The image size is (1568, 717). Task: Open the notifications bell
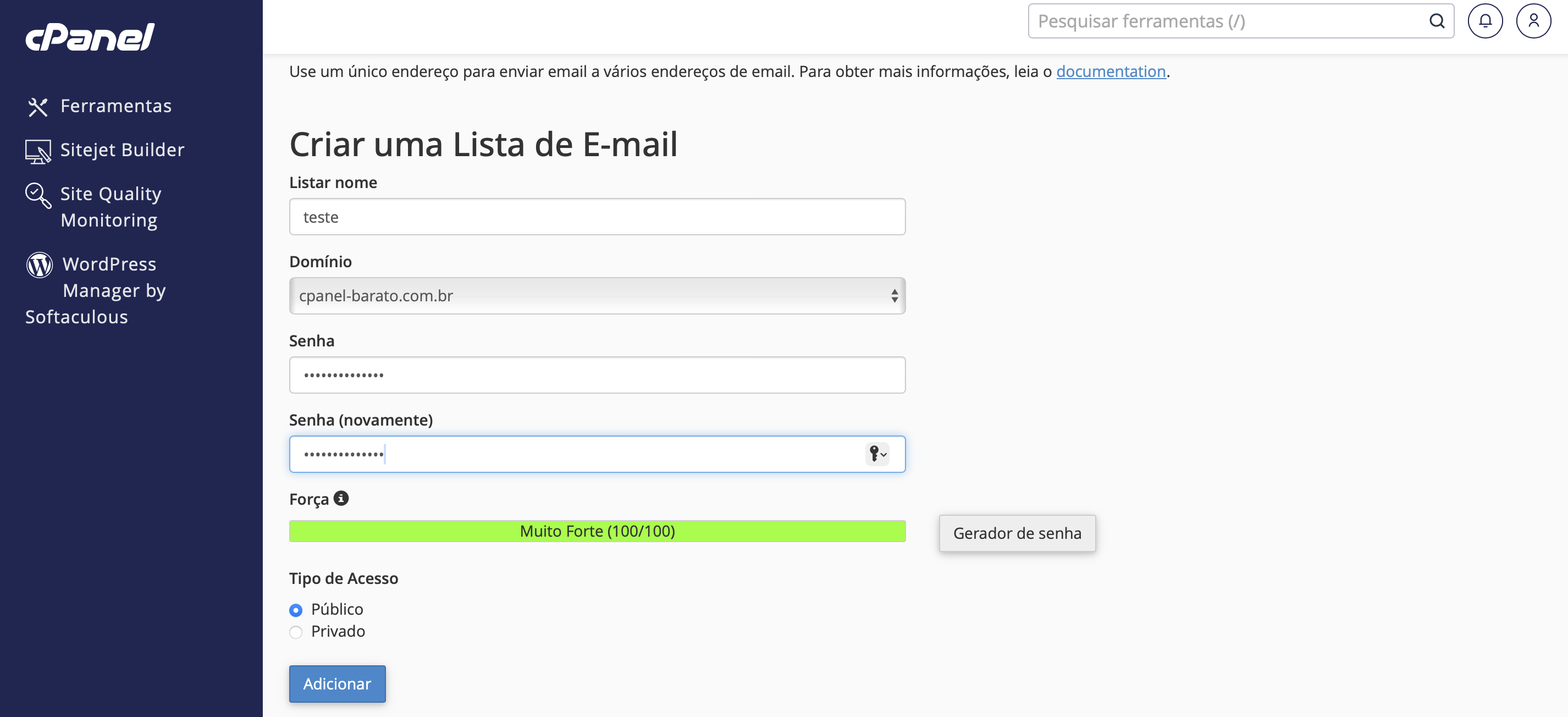coord(1485,21)
